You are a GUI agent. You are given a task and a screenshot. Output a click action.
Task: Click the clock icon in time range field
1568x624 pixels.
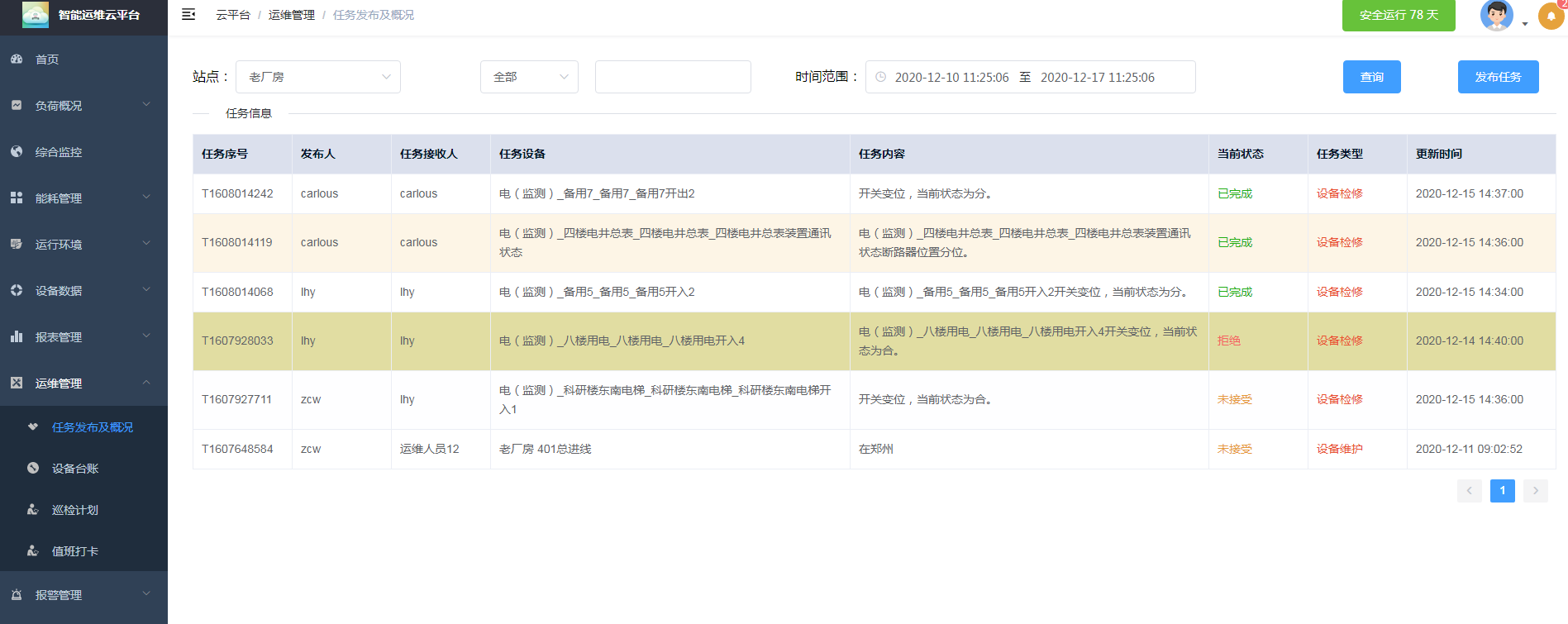tap(881, 77)
